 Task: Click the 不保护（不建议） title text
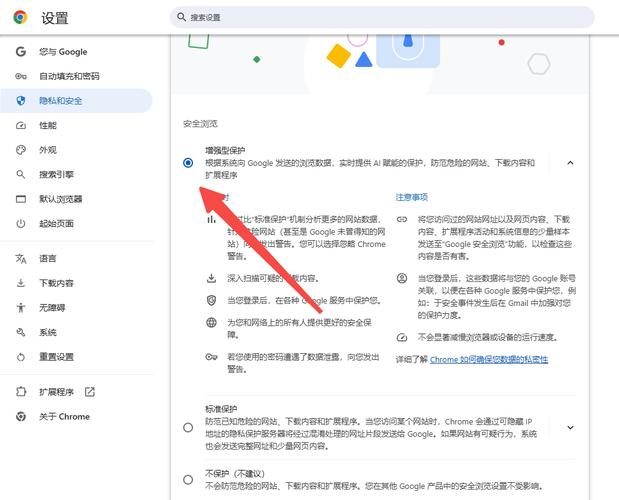tap(235, 474)
